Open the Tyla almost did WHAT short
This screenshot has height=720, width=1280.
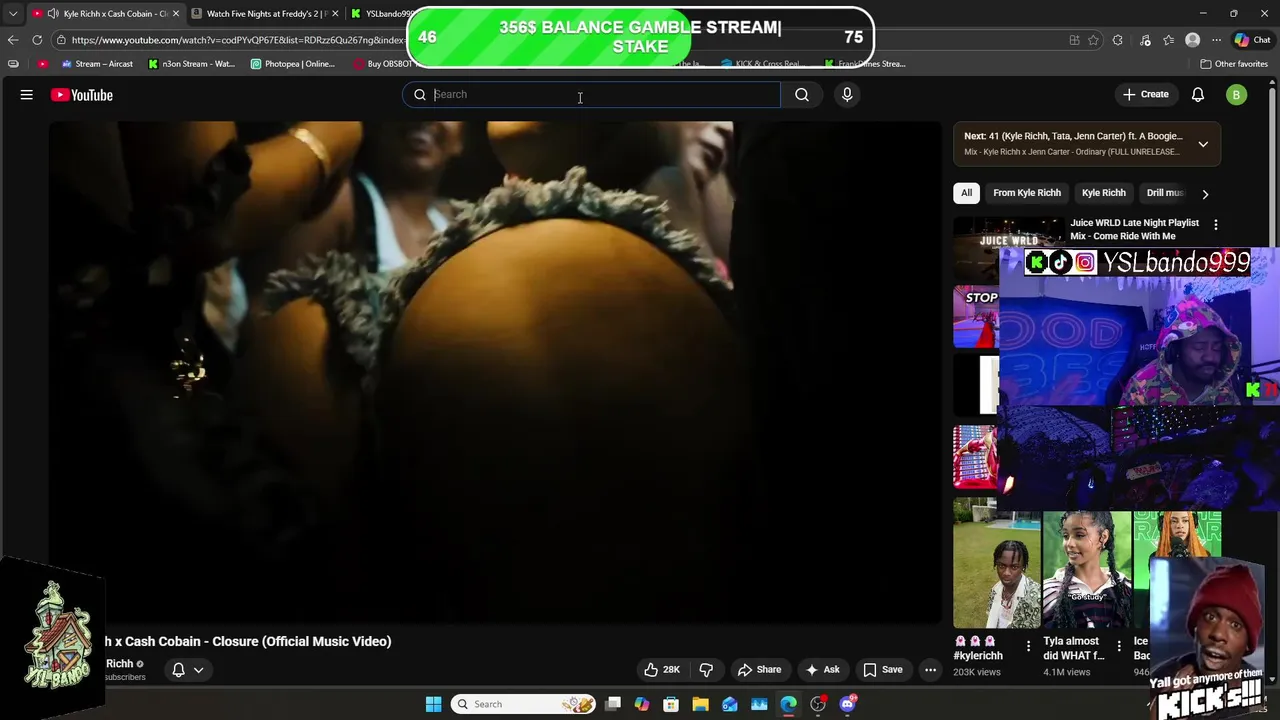tap(1086, 569)
